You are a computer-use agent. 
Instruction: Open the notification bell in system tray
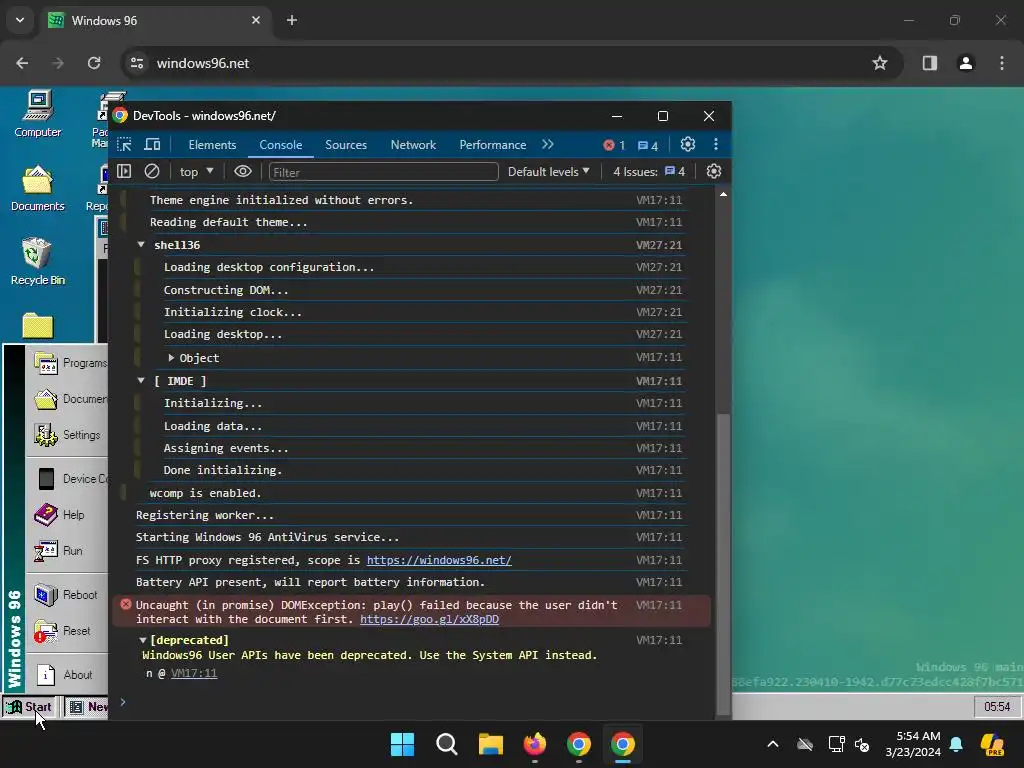point(956,744)
